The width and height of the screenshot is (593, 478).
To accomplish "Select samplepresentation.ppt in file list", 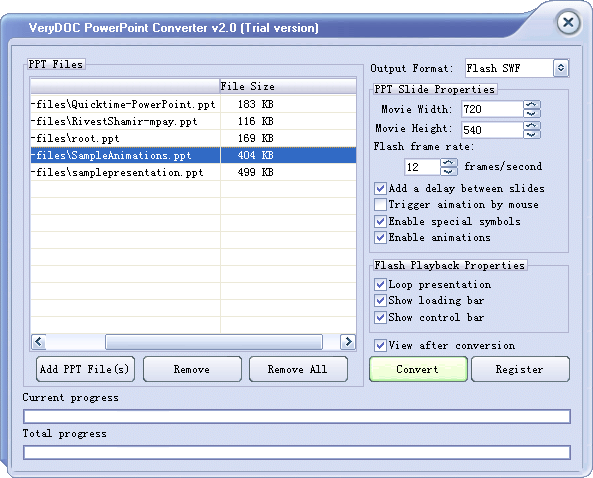I will click(x=193, y=172).
